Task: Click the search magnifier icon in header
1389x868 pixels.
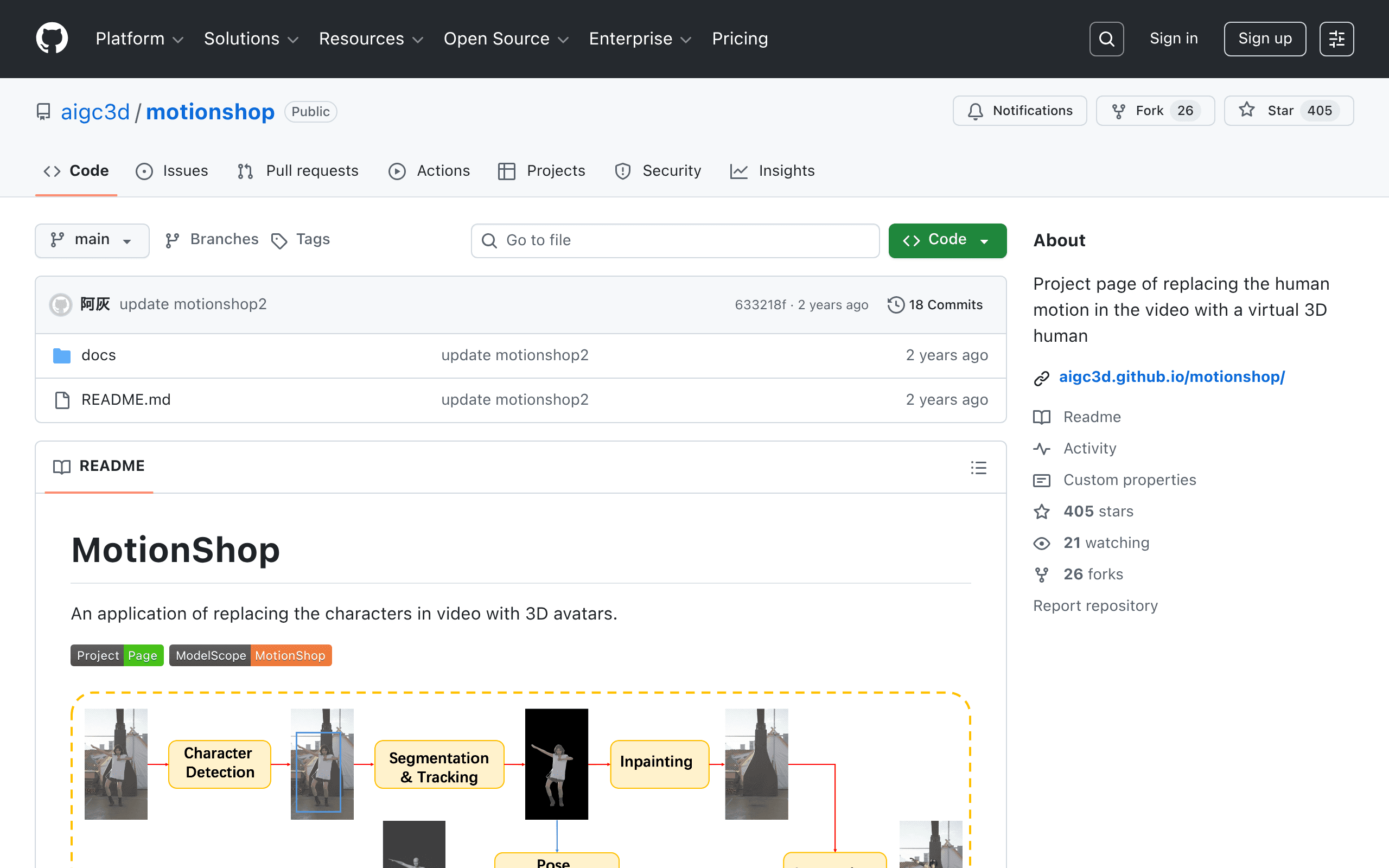Action: click(1106, 39)
